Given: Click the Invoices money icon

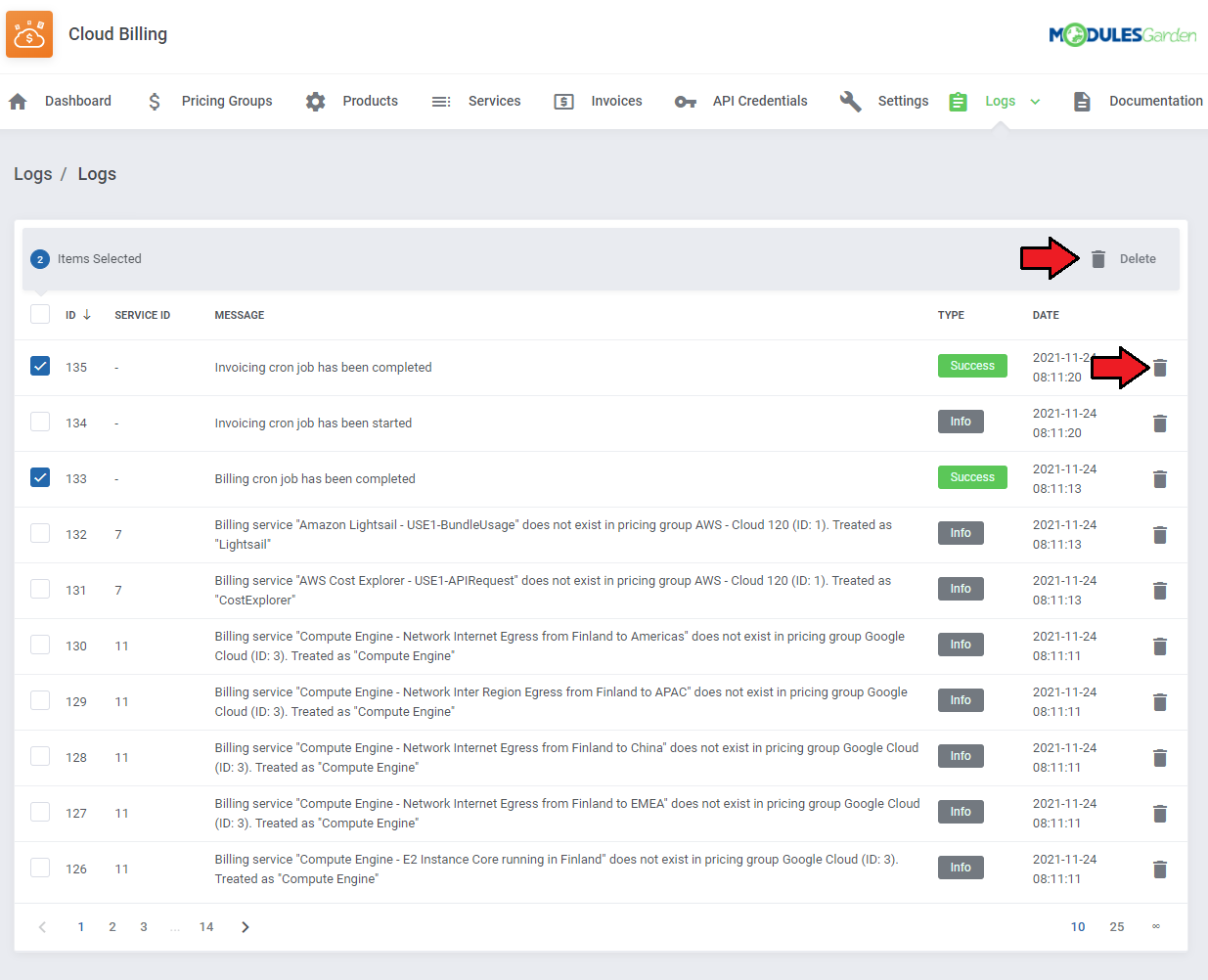Looking at the screenshot, I should 564,101.
